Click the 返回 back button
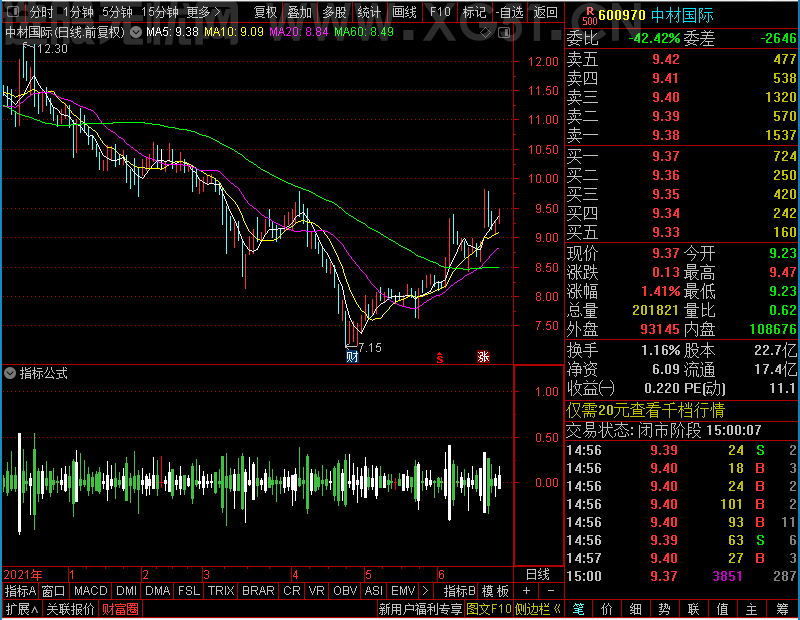Viewport: 800px width, 620px height. tap(545, 12)
